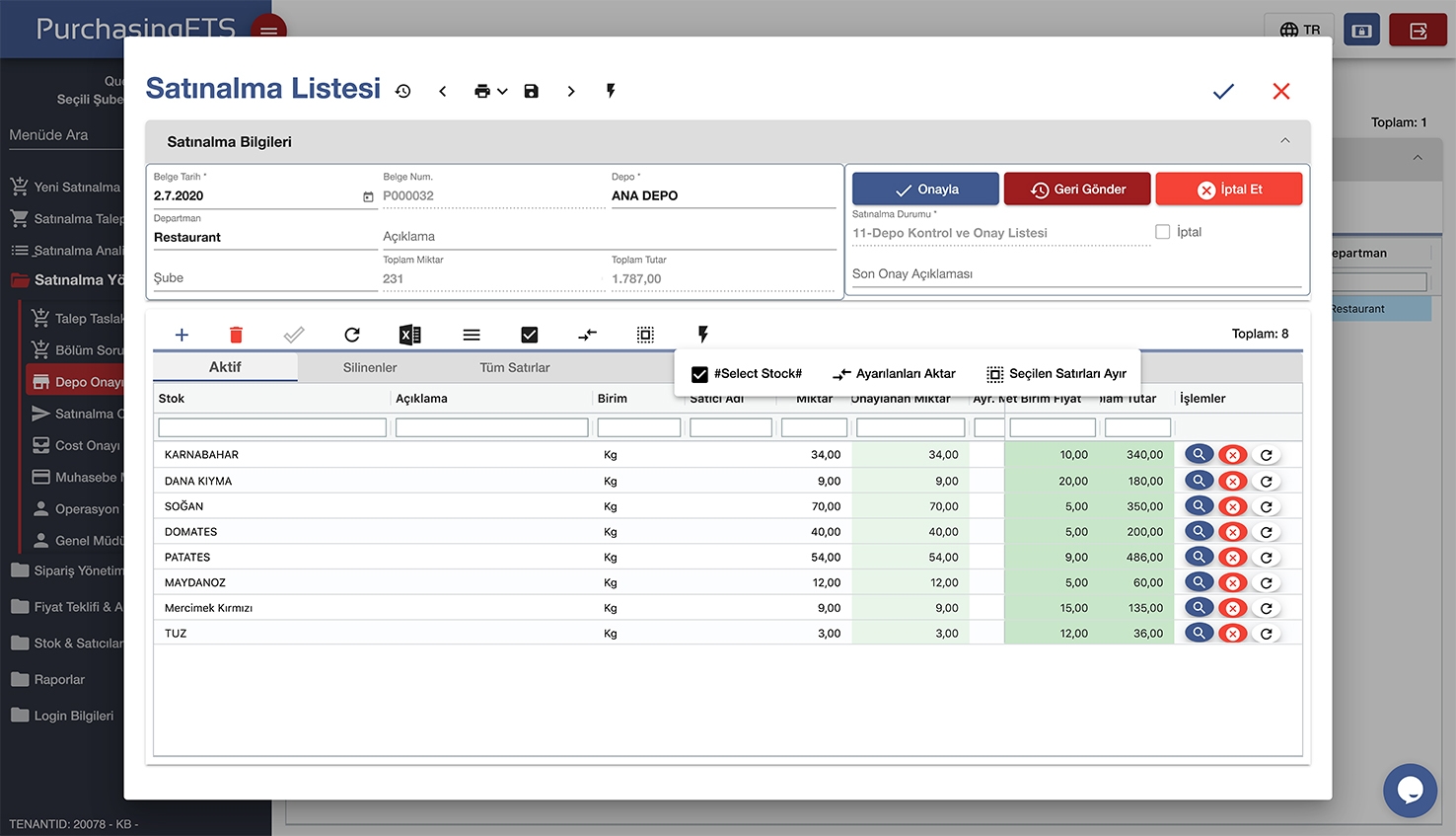Click the red logout icon in header
This screenshot has height=836, width=1456.
pyautogui.click(x=1418, y=30)
